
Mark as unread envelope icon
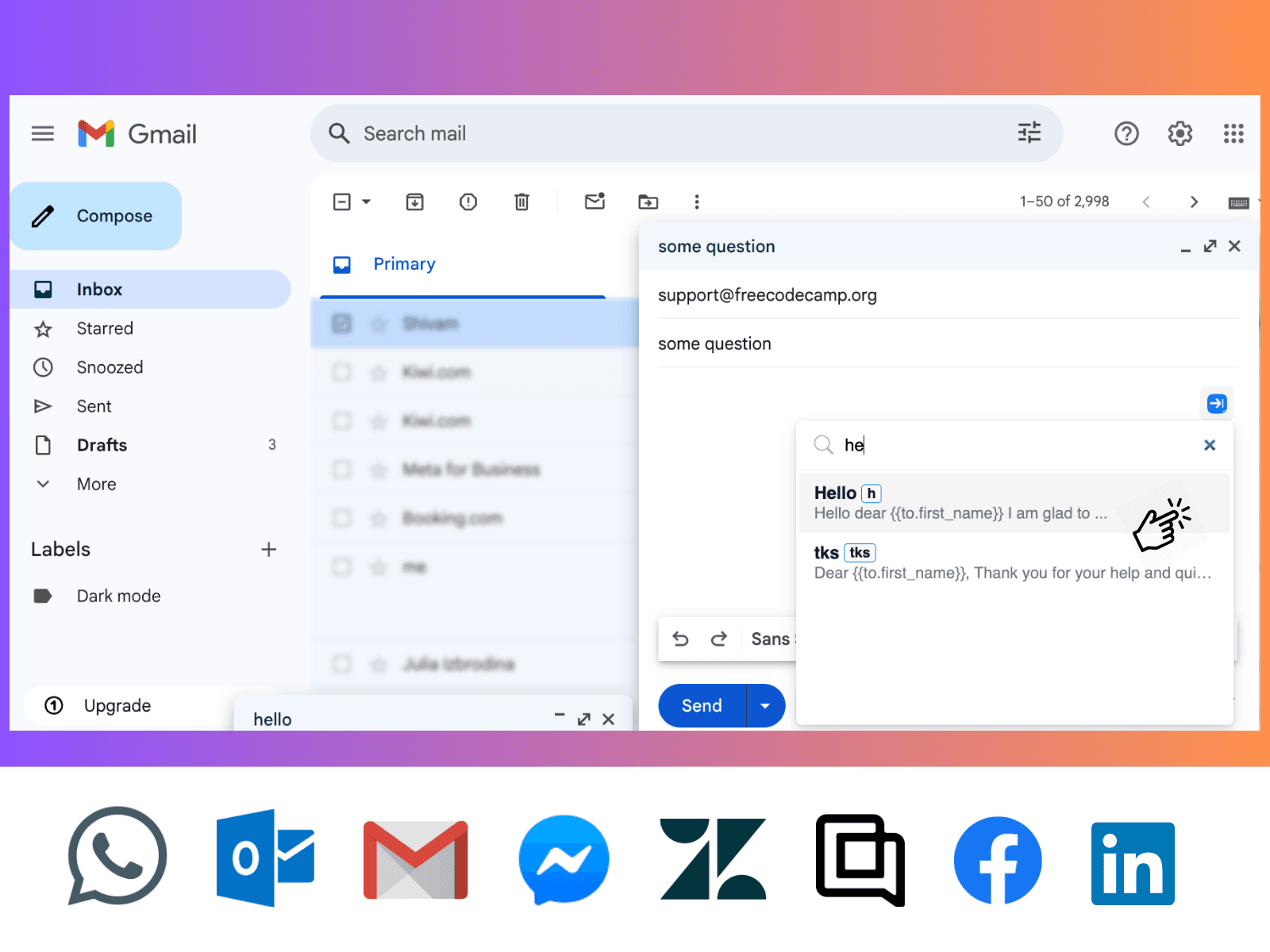(x=595, y=202)
